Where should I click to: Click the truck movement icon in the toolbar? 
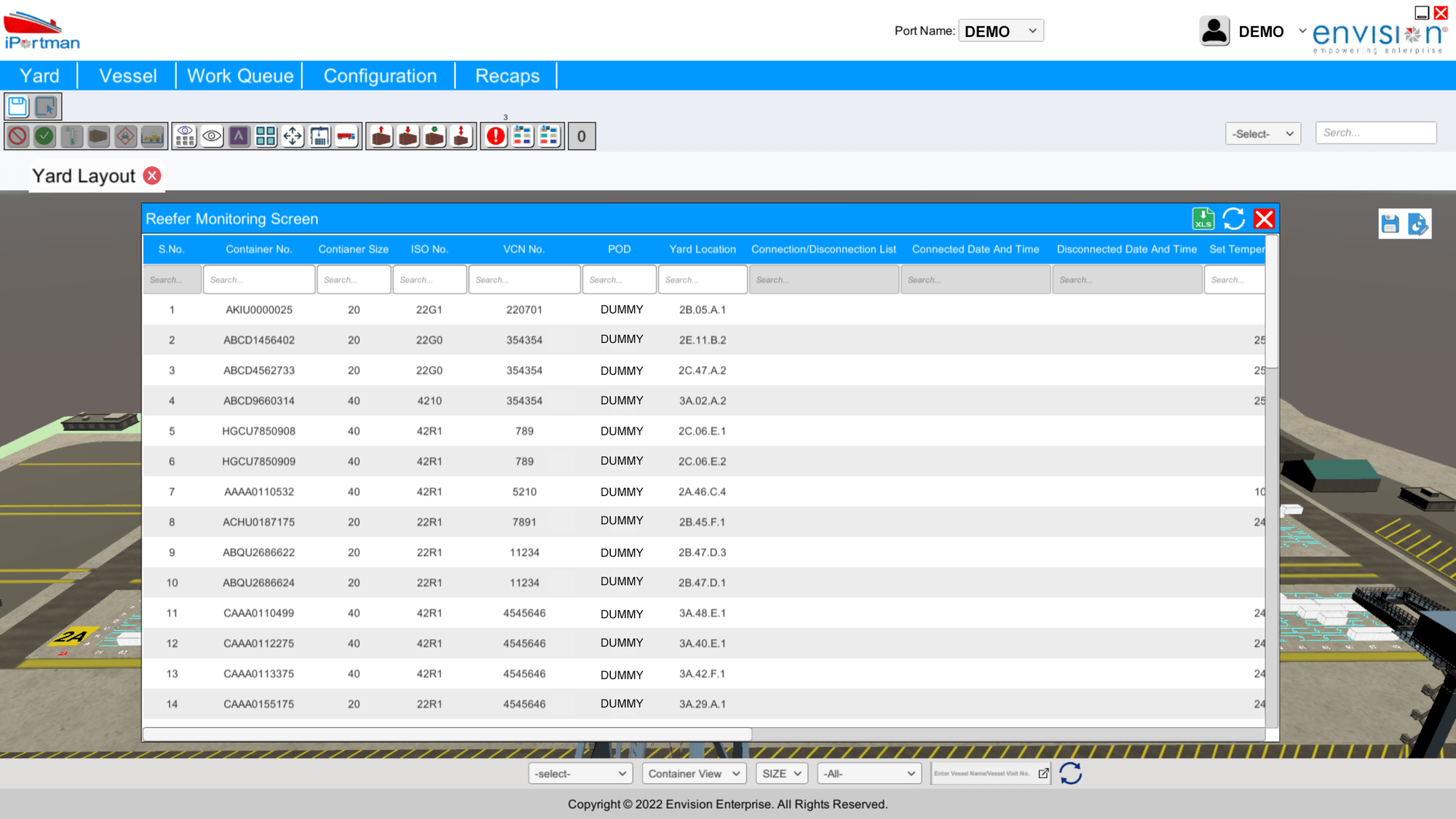(347, 135)
